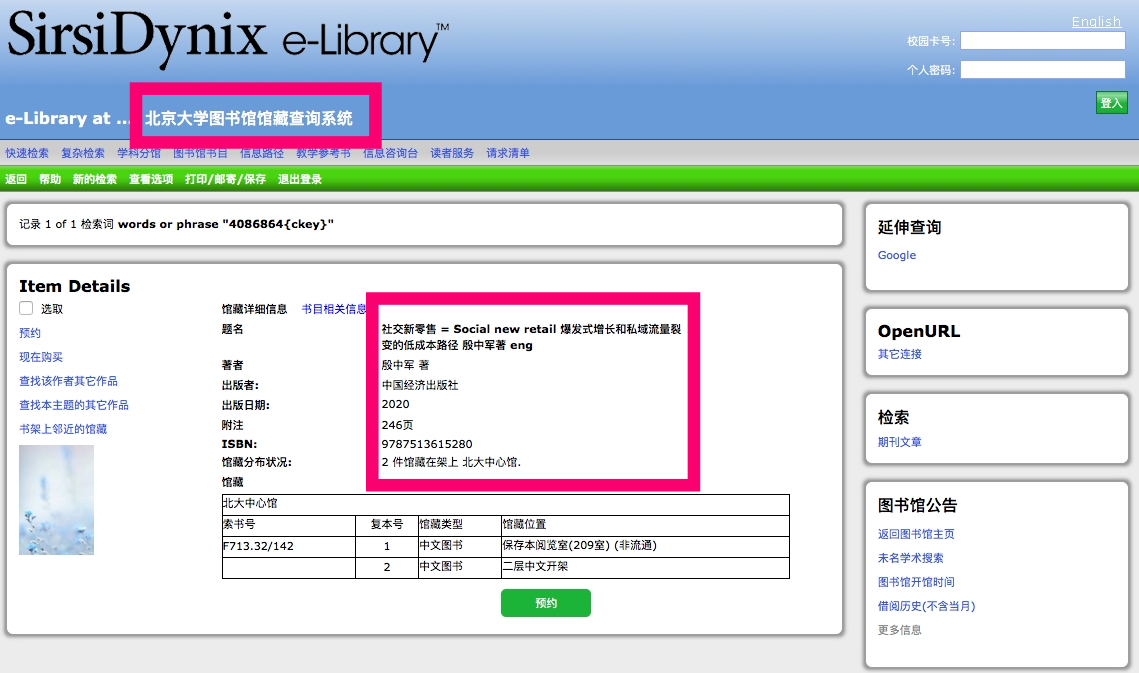1139x673 pixels.
Task: Click 退出登录 in toolbar
Action: (300, 179)
